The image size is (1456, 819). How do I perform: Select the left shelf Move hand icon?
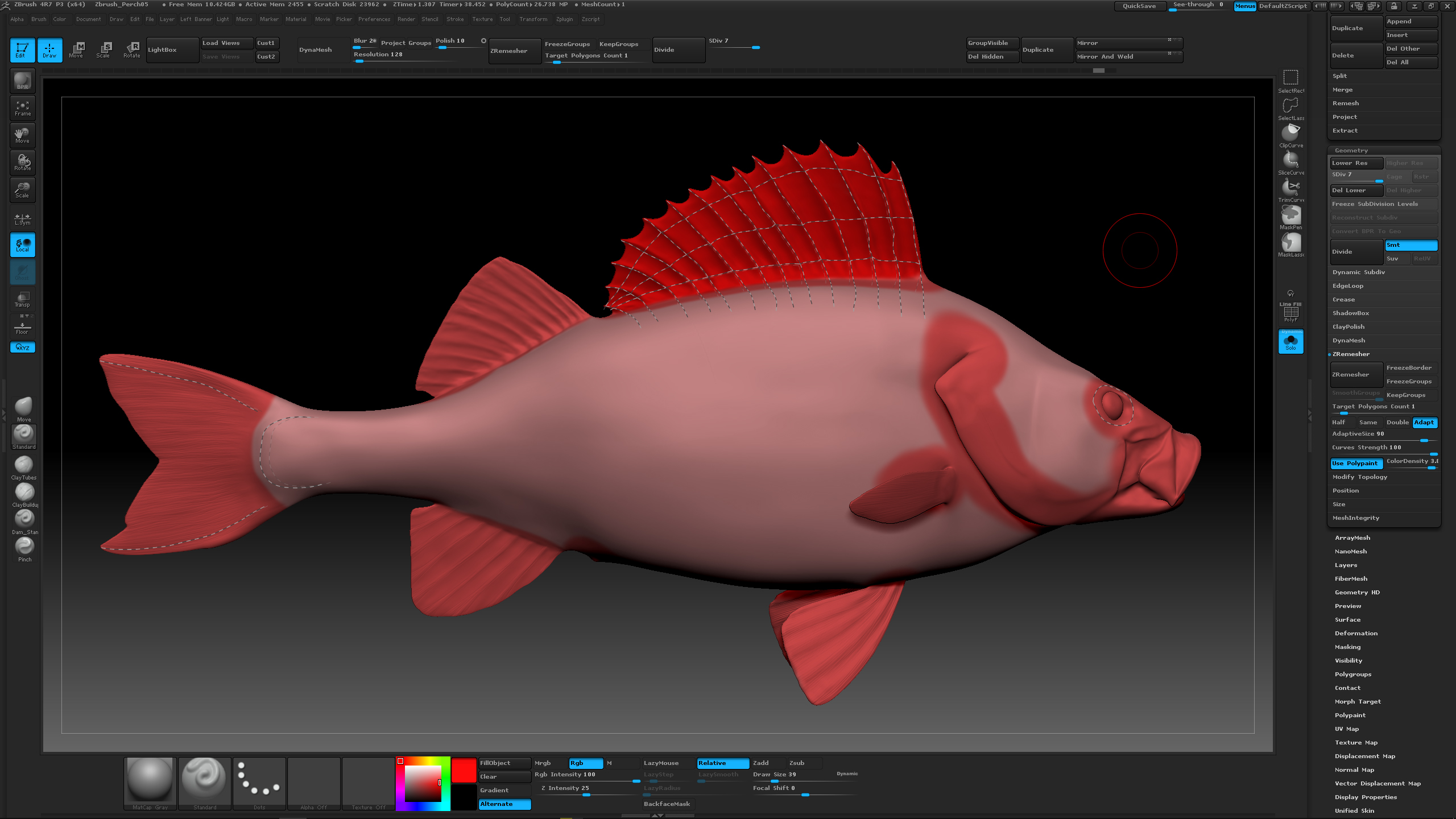(23, 135)
